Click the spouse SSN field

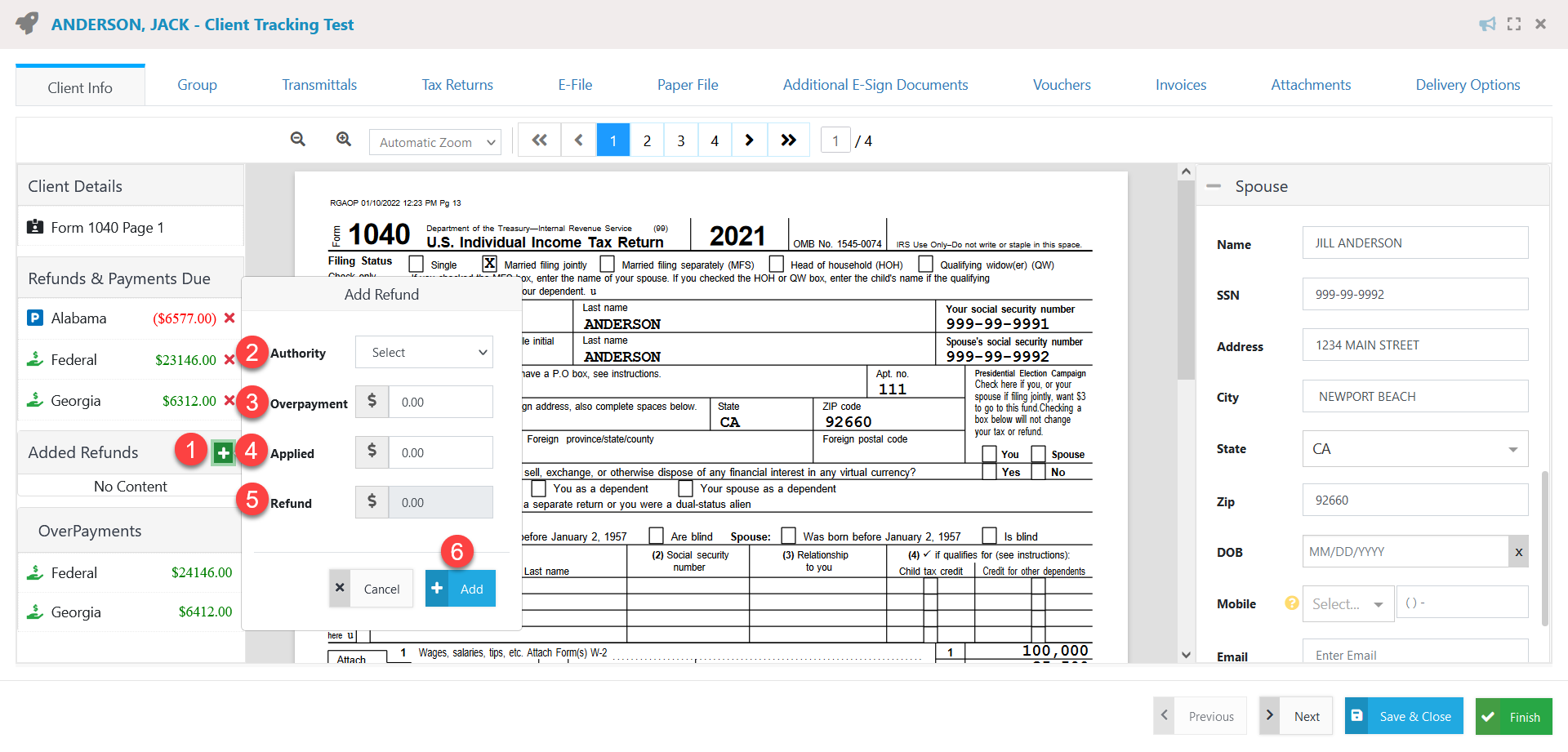point(1415,295)
